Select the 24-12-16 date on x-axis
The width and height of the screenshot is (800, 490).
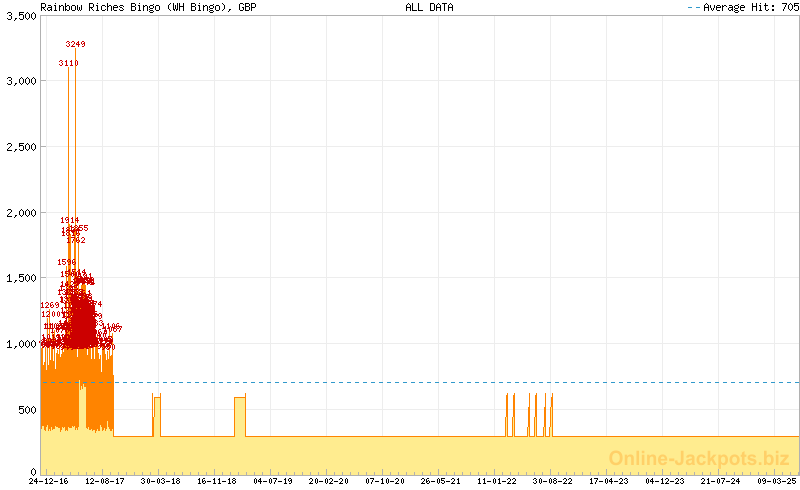click(x=48, y=481)
